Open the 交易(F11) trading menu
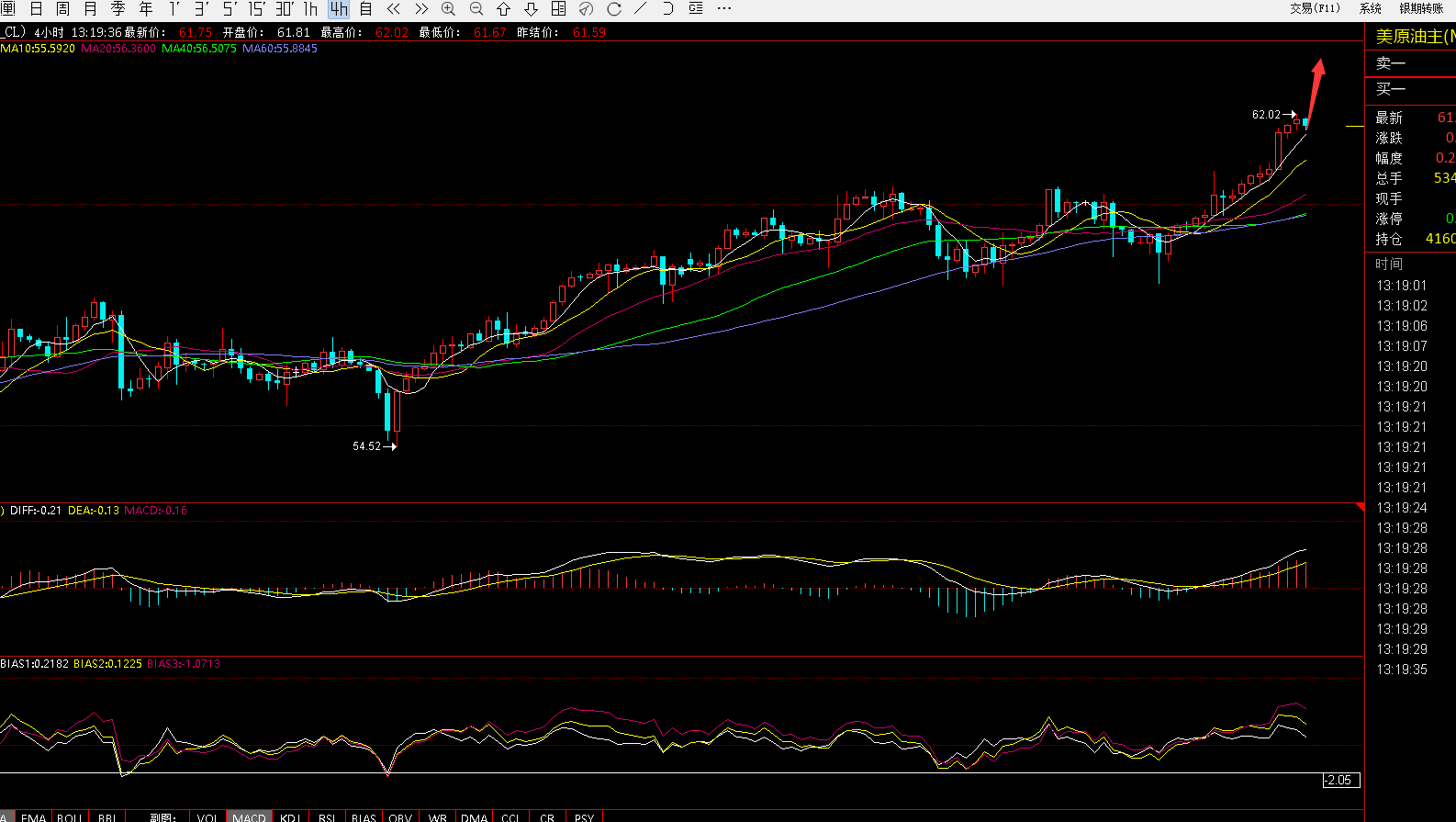 click(1315, 8)
